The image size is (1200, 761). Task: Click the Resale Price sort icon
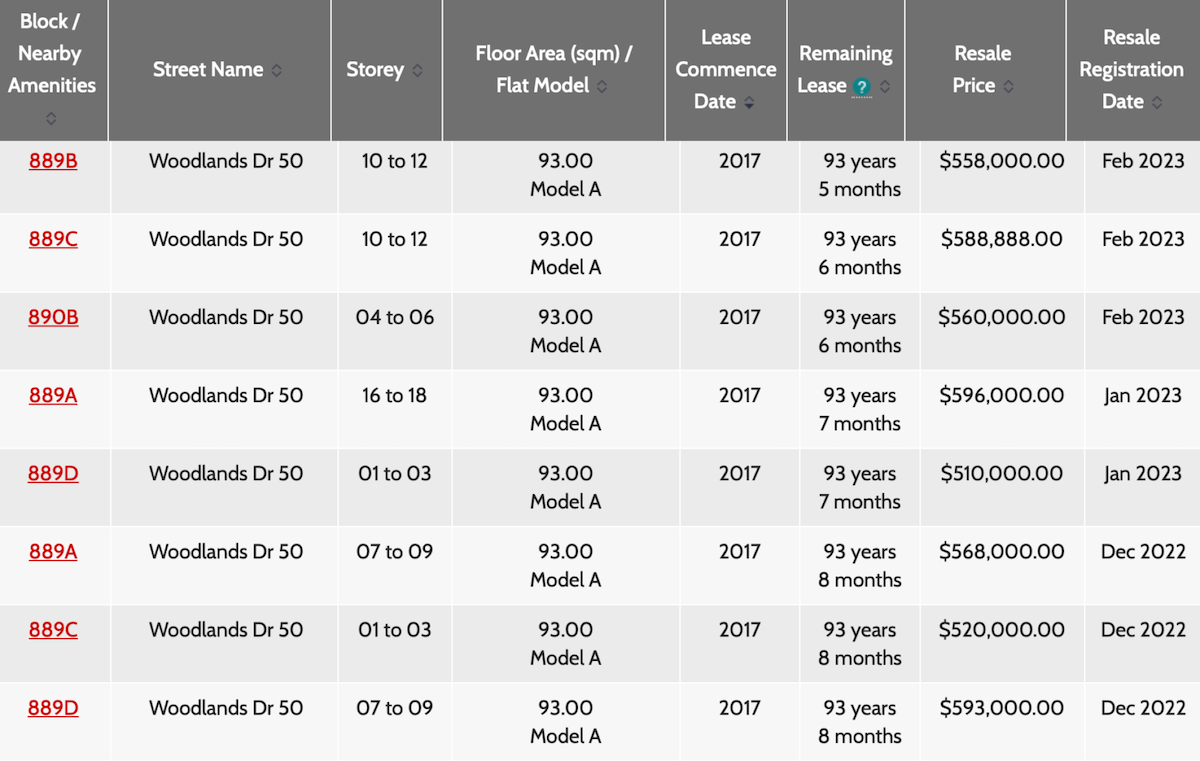coord(1008,86)
